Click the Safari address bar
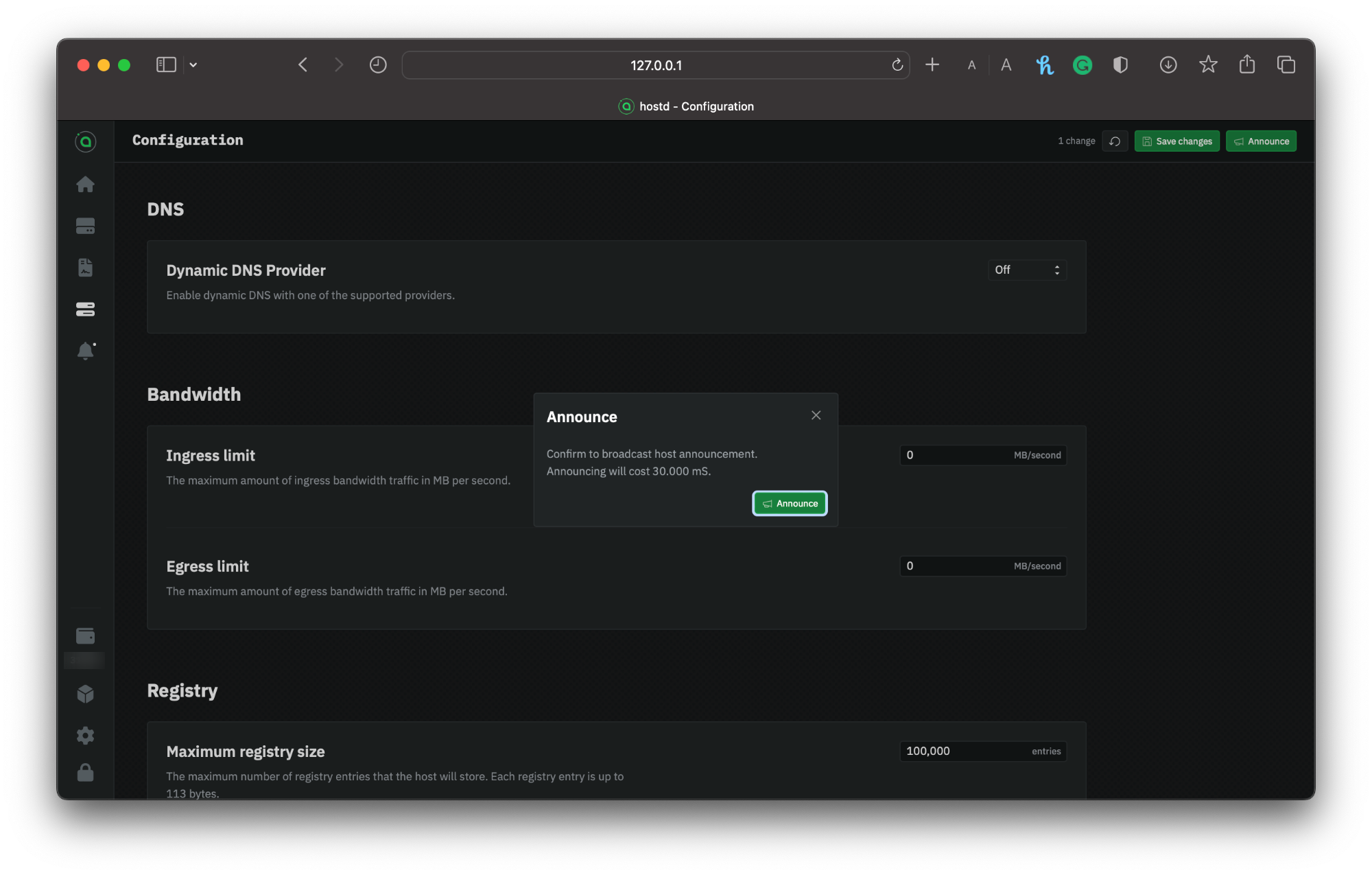This screenshot has width=1372, height=875. [x=655, y=65]
